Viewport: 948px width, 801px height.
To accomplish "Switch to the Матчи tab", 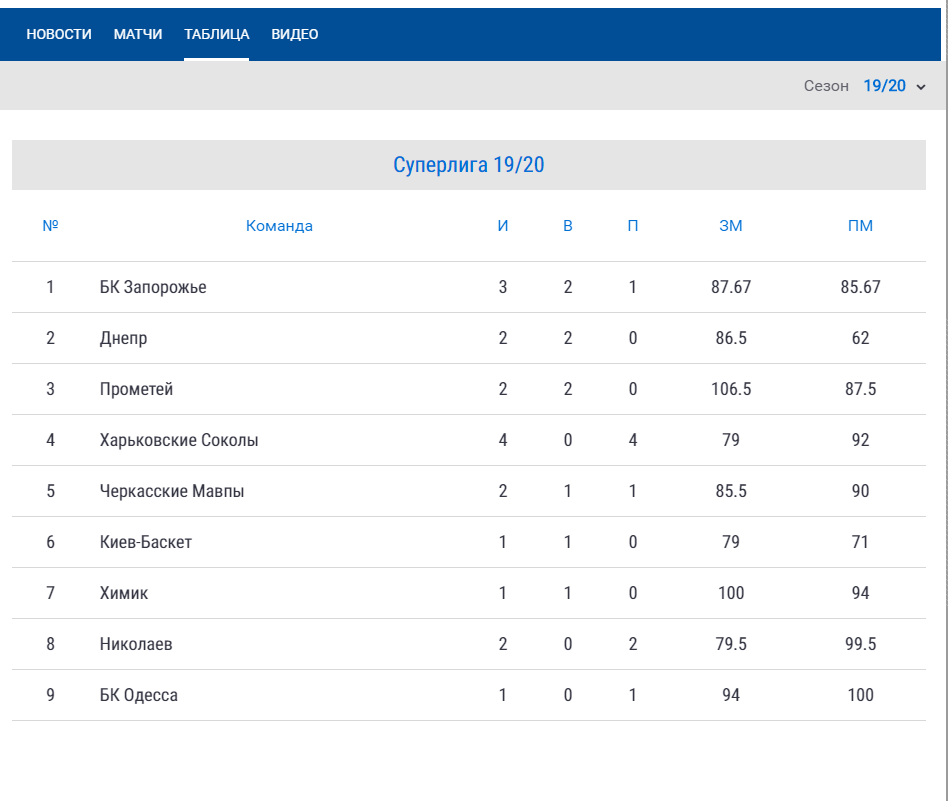I will 138,34.
